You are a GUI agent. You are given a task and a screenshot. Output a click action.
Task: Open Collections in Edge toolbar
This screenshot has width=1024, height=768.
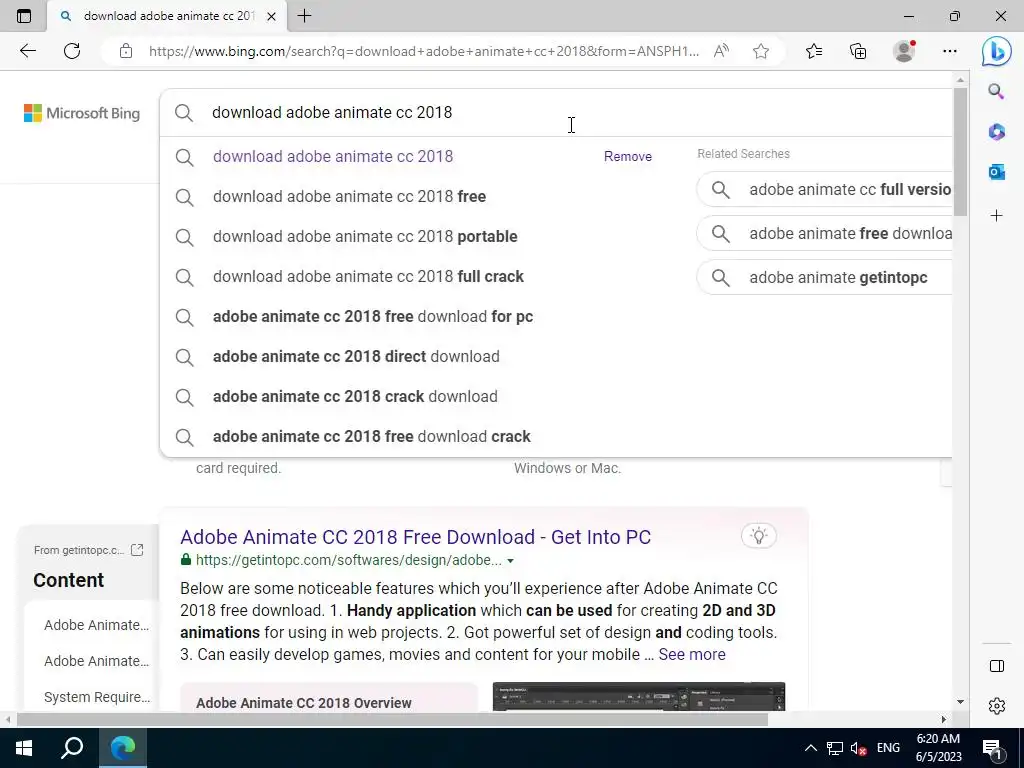click(858, 51)
